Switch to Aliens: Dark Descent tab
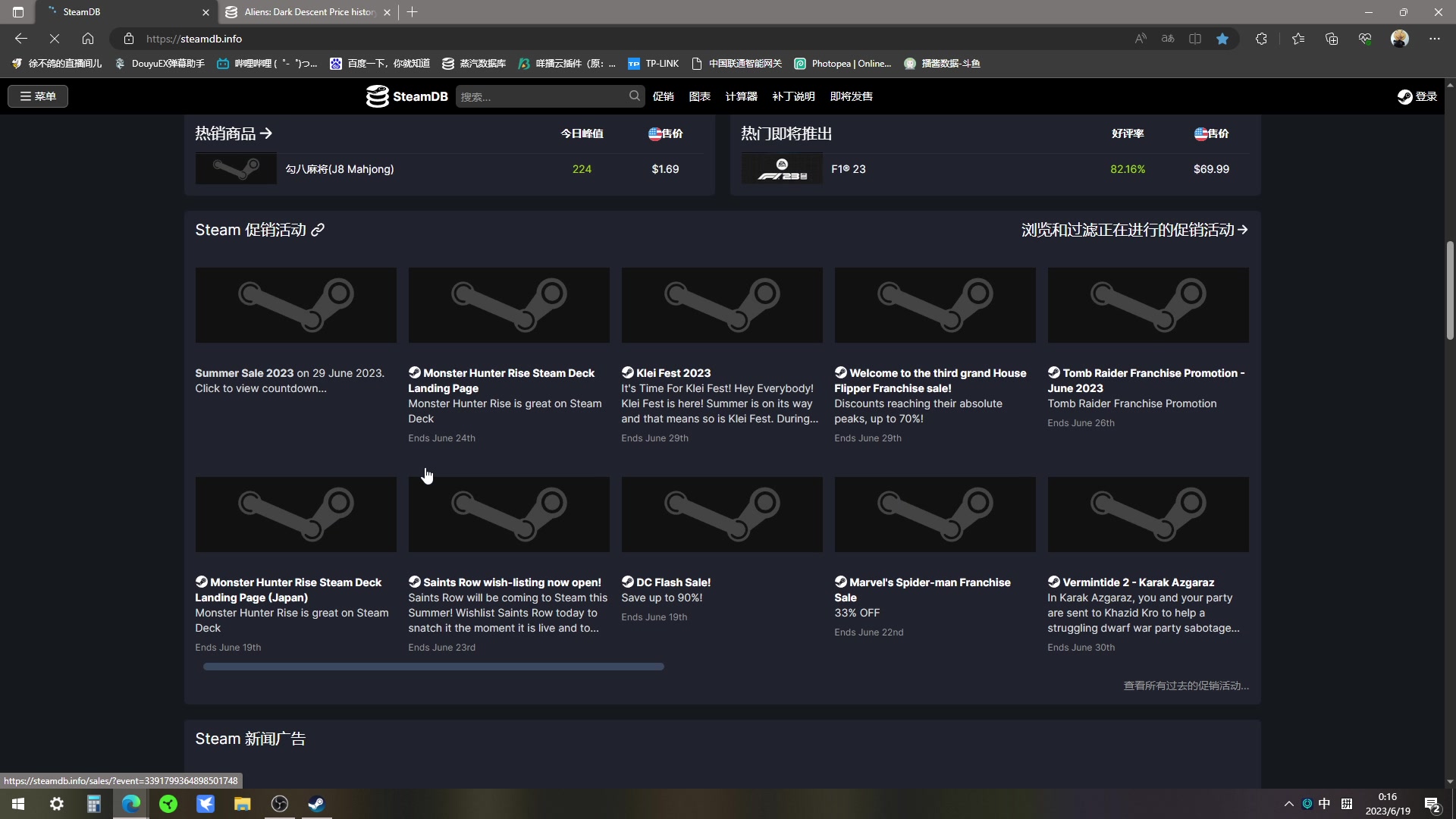Screen dimensions: 1456x819 pos(309,12)
